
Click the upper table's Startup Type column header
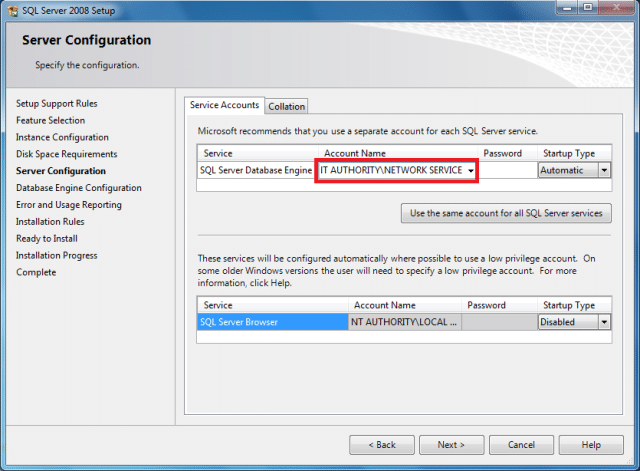(574, 153)
